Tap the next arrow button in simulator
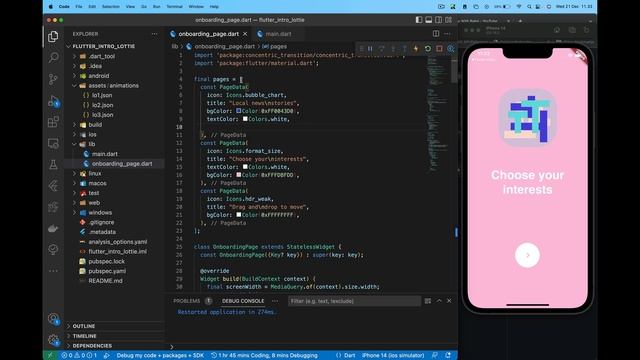Image resolution: width=640 pixels, height=360 pixels. click(527, 255)
